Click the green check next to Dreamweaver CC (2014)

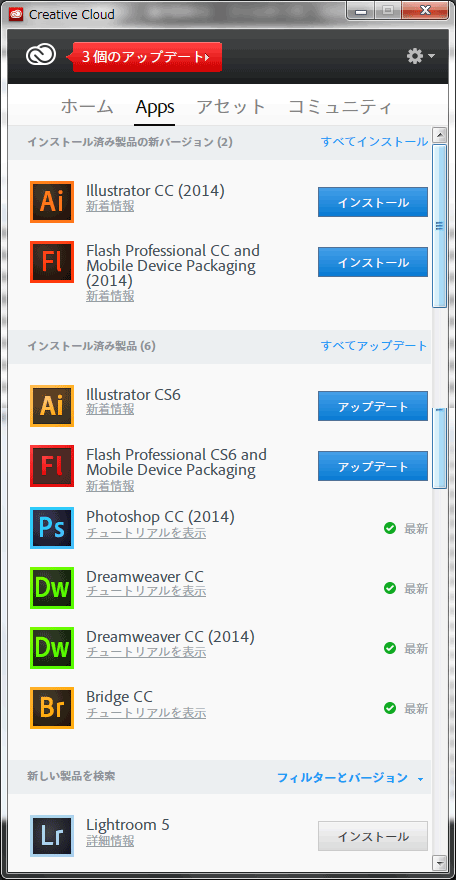point(390,648)
